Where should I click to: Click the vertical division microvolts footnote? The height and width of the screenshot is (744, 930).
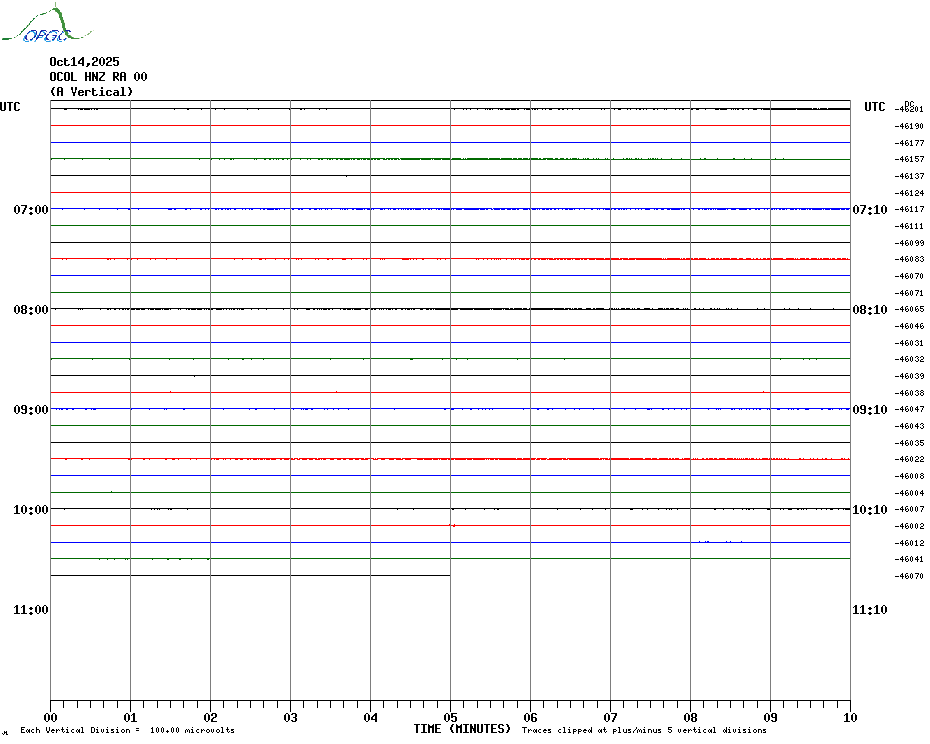127,730
